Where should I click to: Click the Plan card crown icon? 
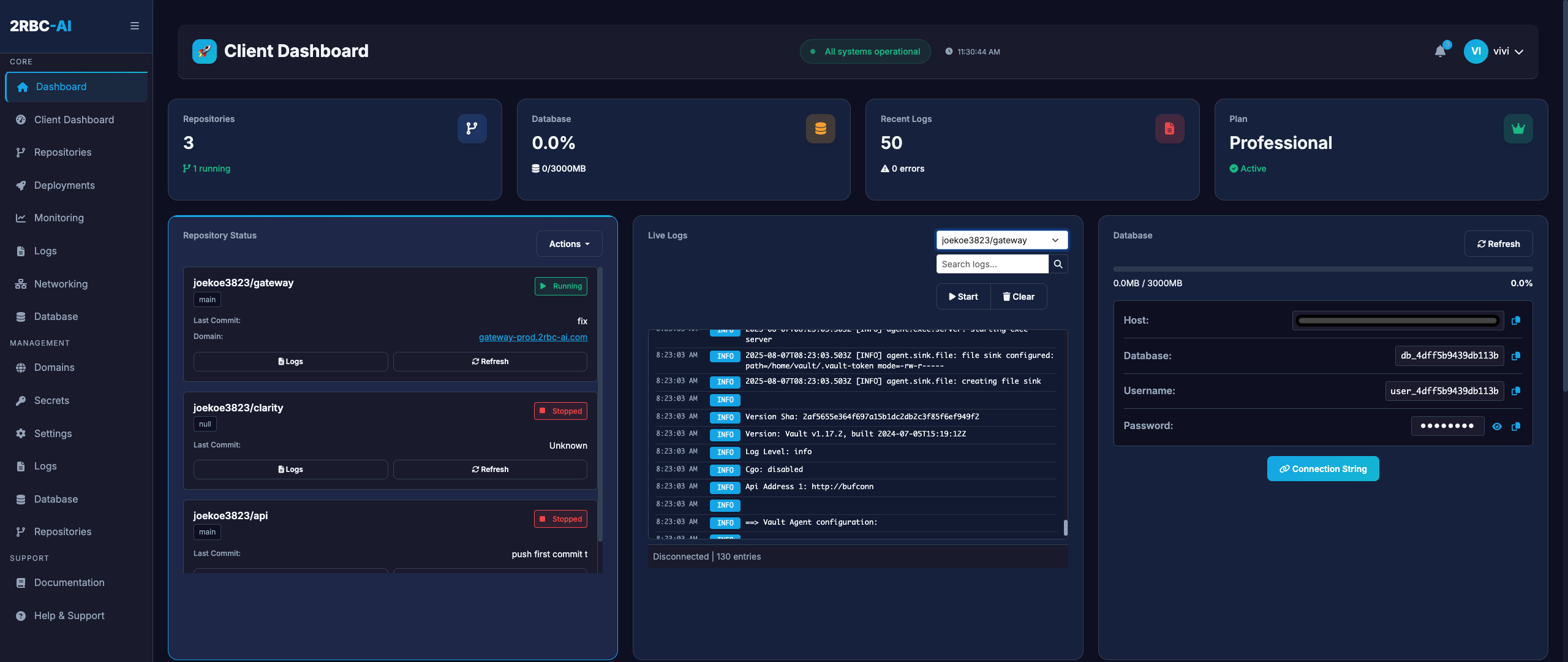tap(1518, 129)
